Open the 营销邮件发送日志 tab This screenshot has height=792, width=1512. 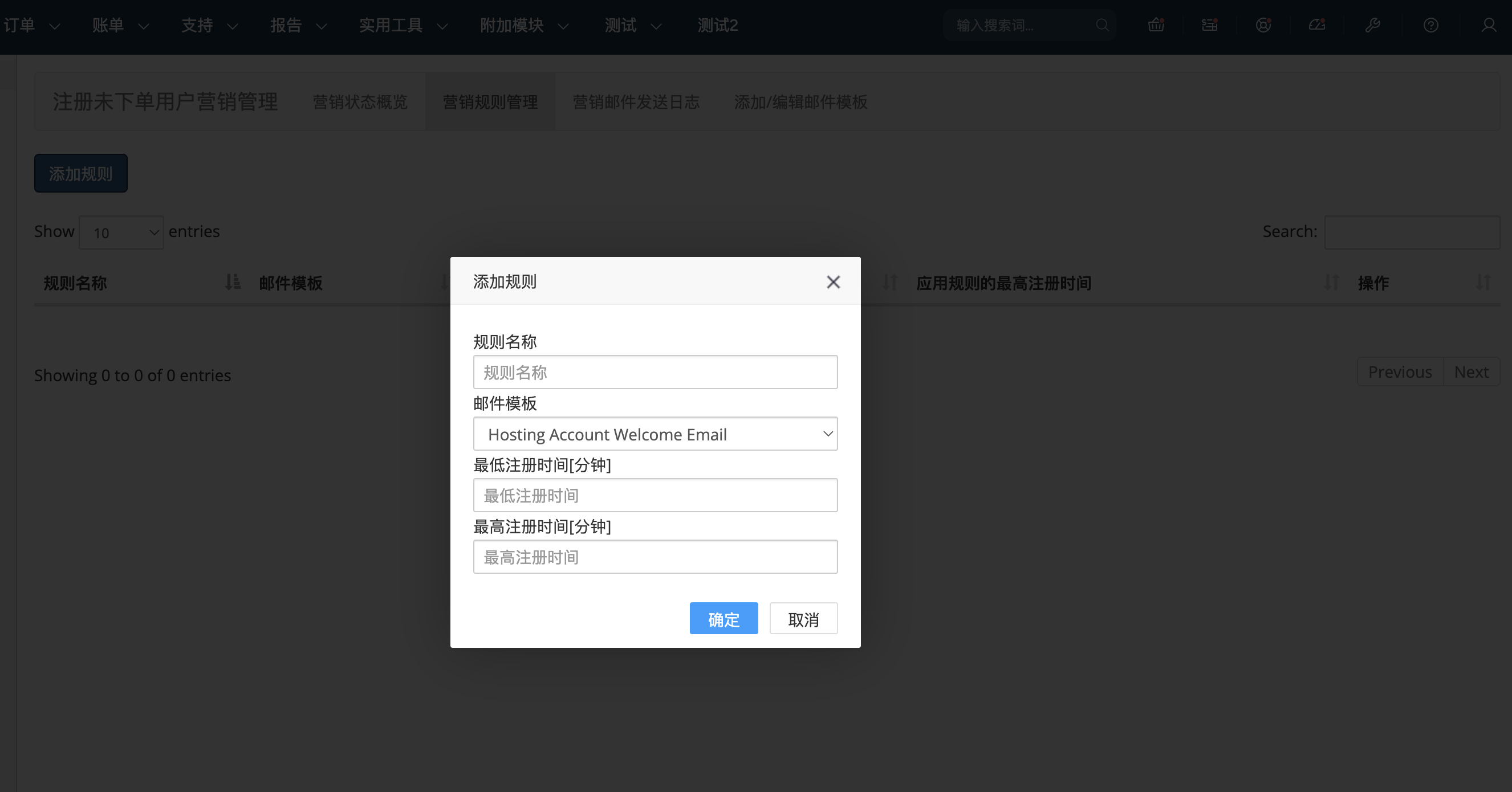tap(636, 102)
